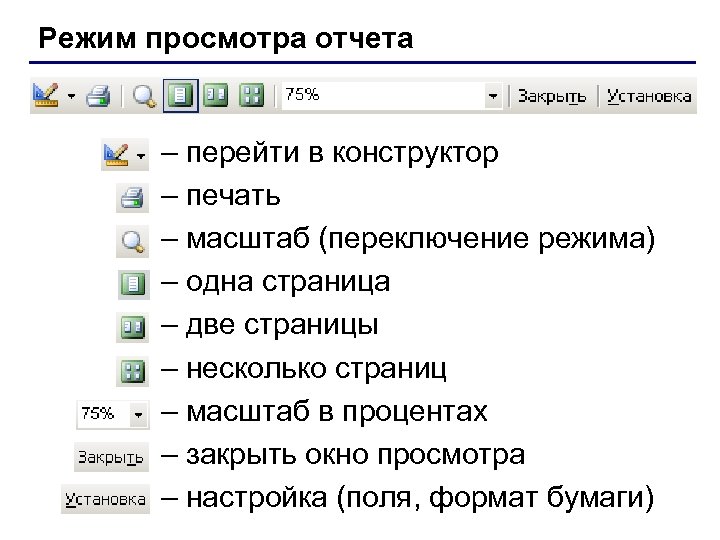Click the text 'несколько страниц'
720x540 pixels.
point(316,369)
